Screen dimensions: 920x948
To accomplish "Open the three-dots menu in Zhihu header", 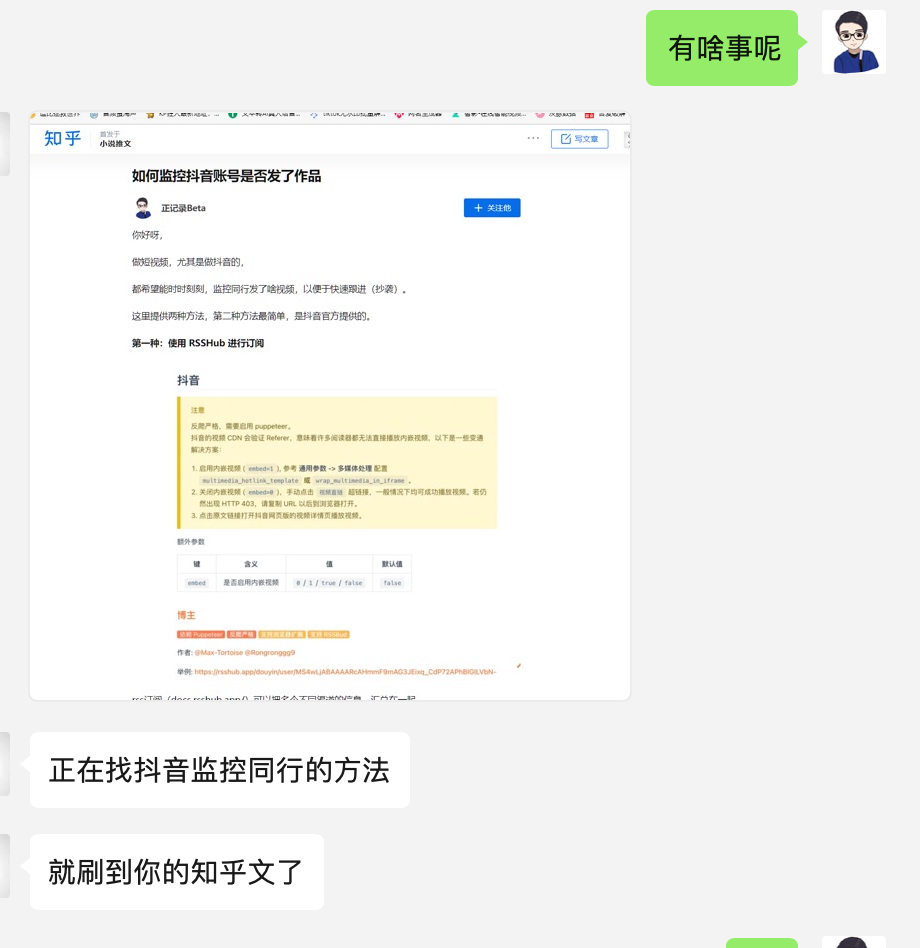I will click(533, 138).
